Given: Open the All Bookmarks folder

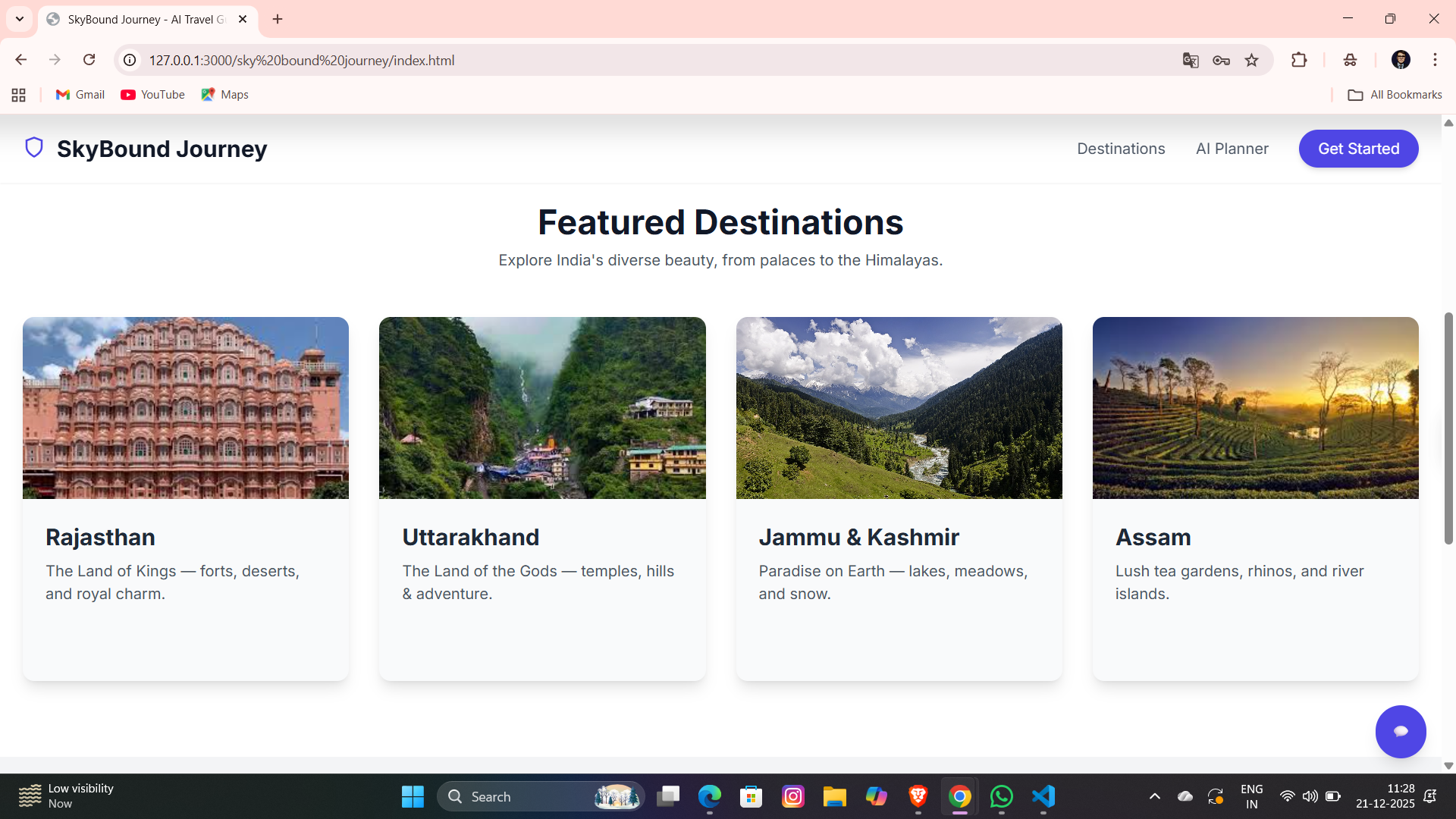Looking at the screenshot, I should [x=1395, y=95].
